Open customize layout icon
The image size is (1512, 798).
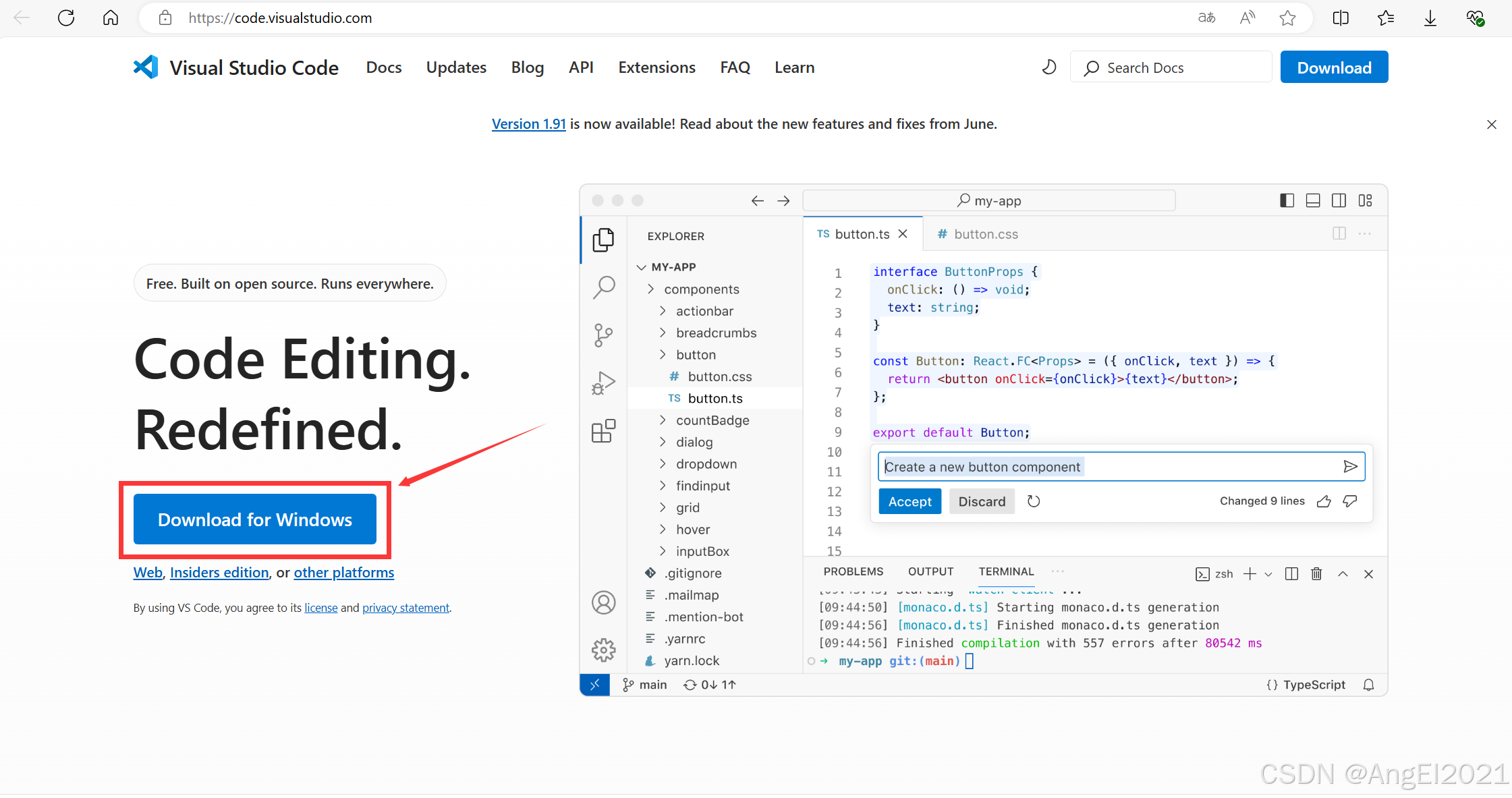1366,200
